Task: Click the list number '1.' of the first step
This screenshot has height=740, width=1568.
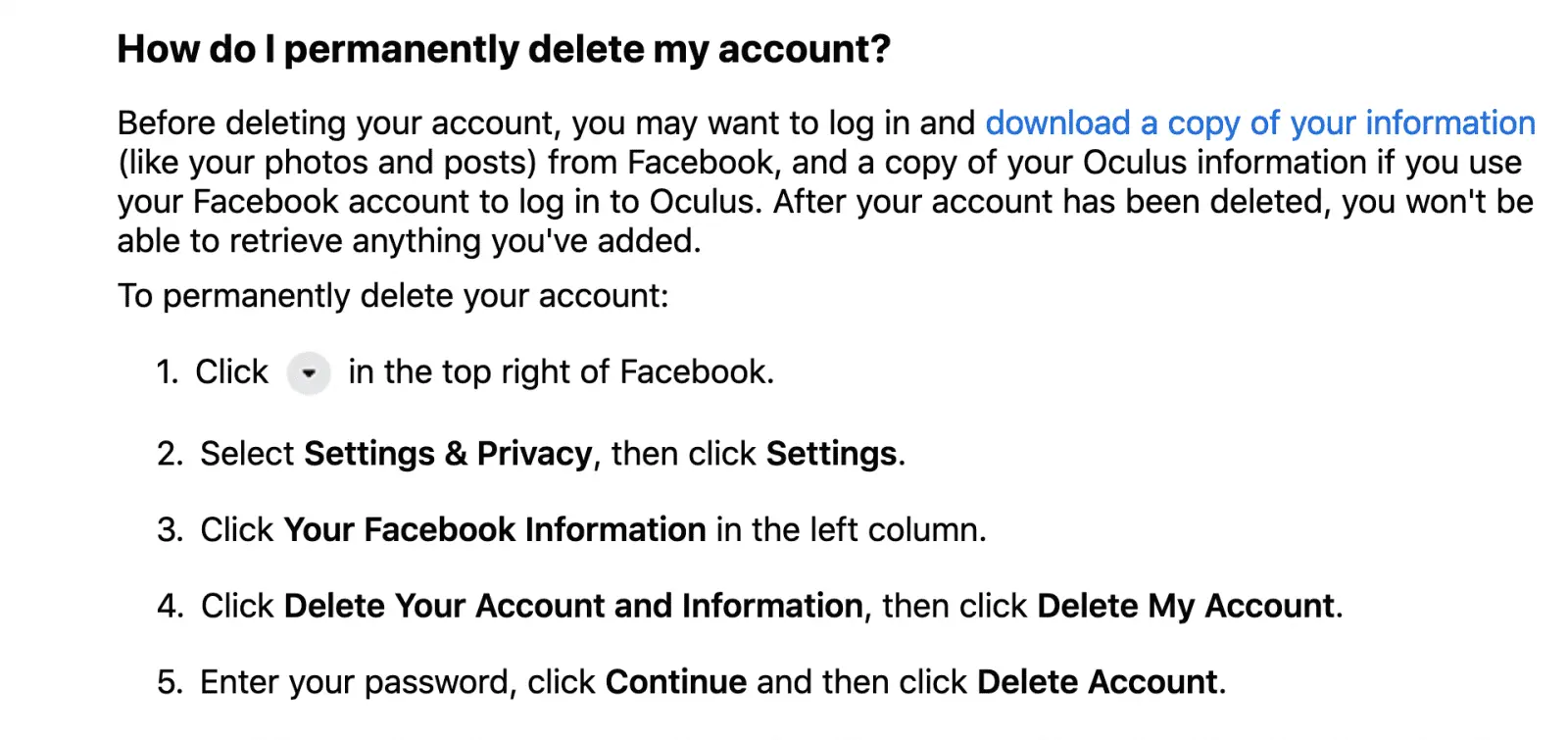Action: tap(168, 372)
